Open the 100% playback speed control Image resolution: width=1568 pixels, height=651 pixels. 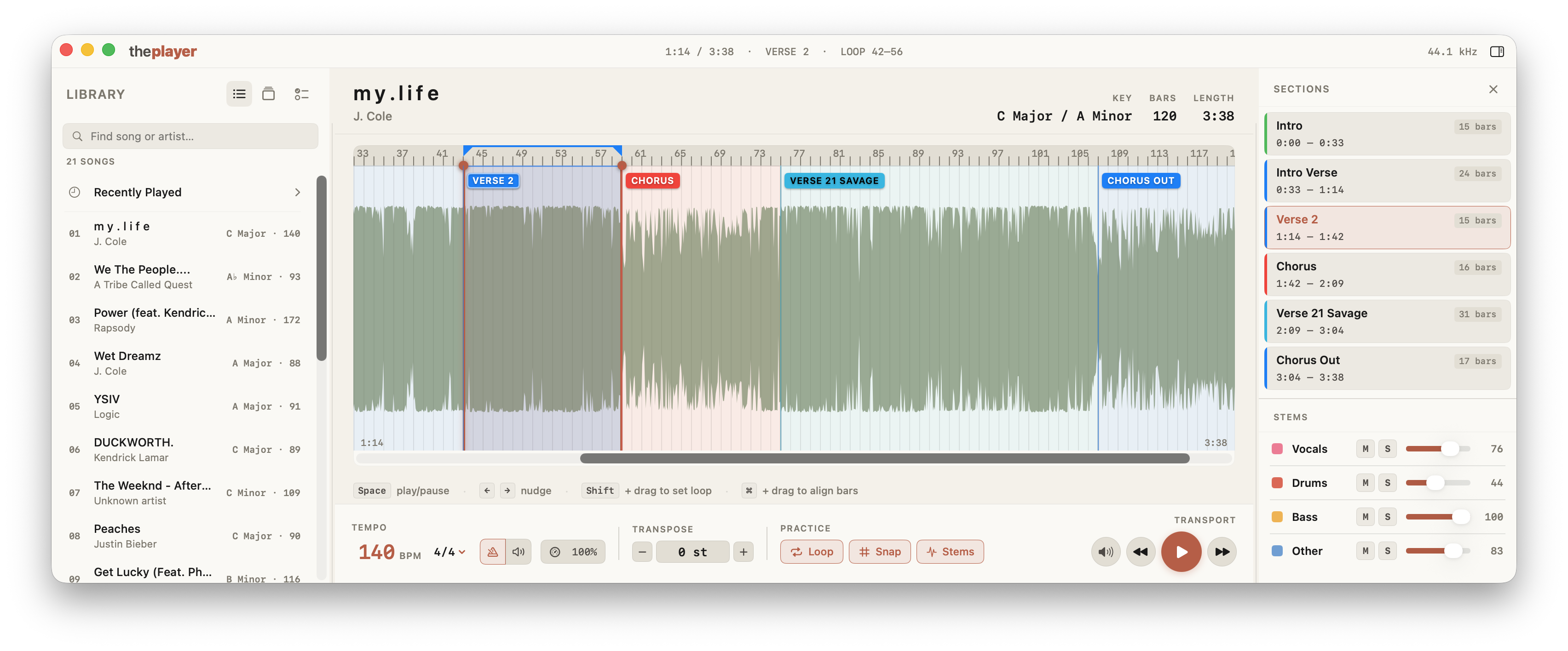573,552
